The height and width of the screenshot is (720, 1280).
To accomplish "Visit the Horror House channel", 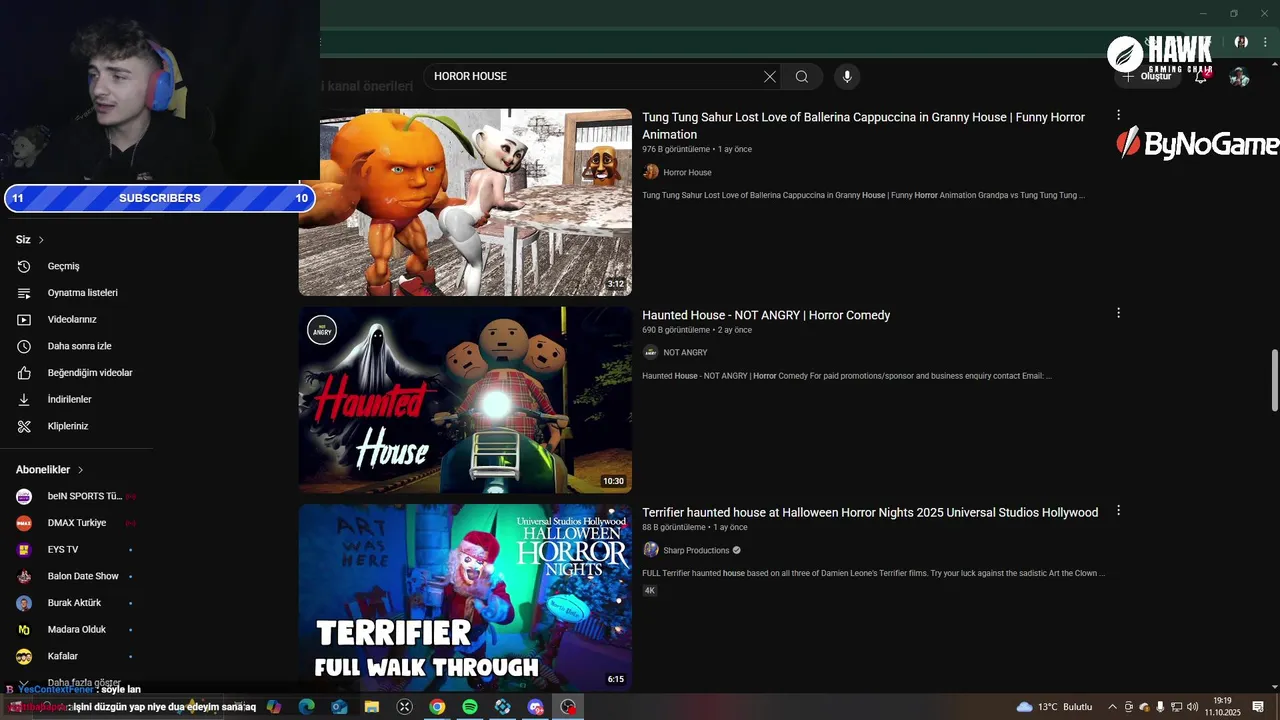I will pos(687,172).
